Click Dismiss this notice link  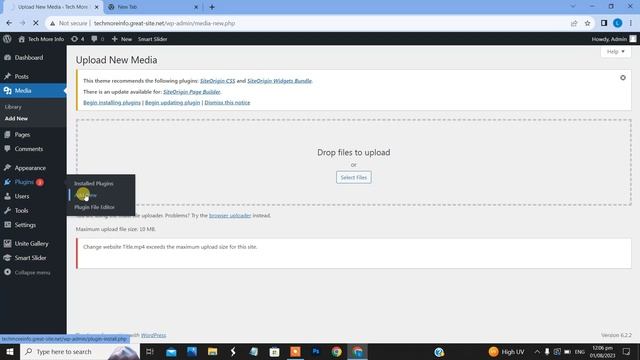coord(227,102)
